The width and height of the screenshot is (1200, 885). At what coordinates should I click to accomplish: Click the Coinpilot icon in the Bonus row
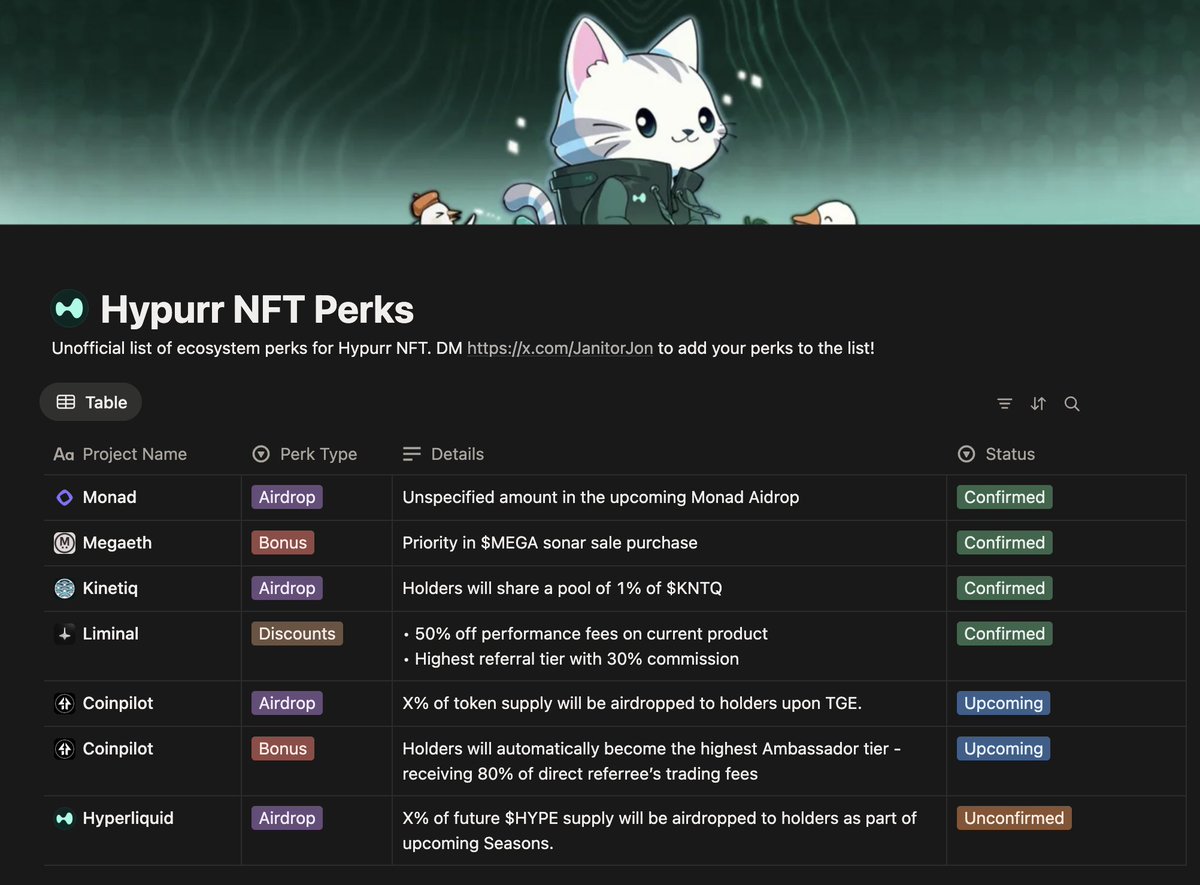(64, 749)
